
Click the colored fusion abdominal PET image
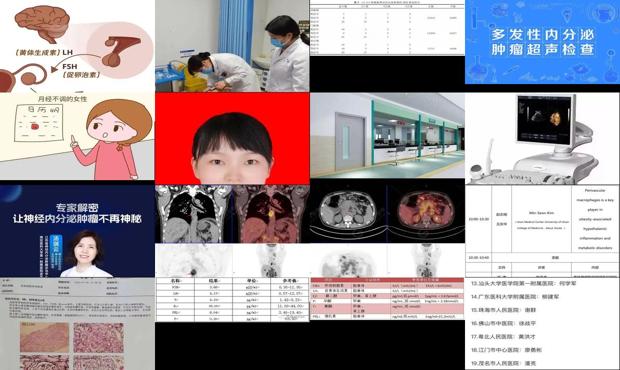426,214
